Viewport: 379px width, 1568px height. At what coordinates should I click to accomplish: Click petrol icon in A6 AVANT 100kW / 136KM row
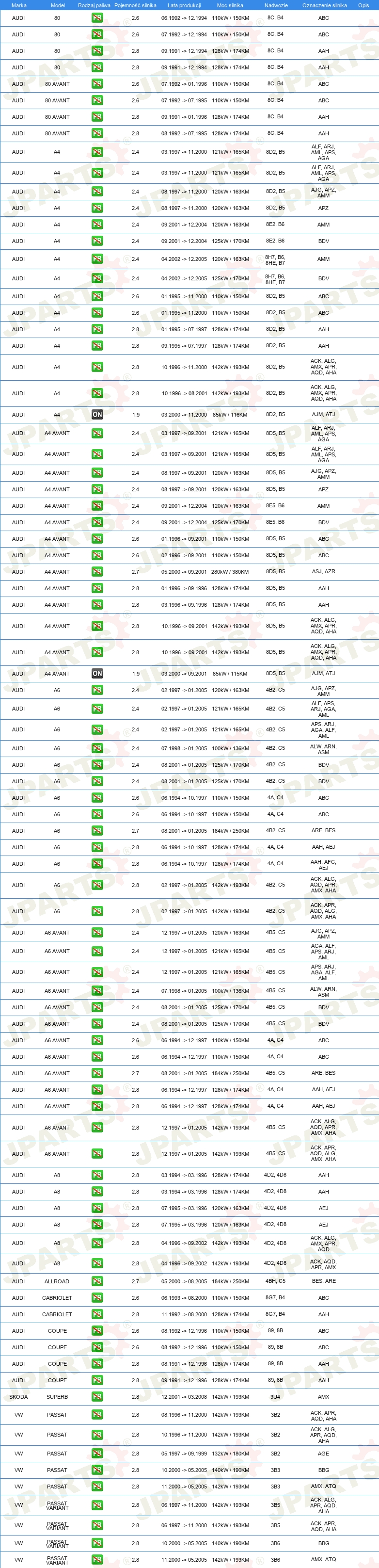97,991
